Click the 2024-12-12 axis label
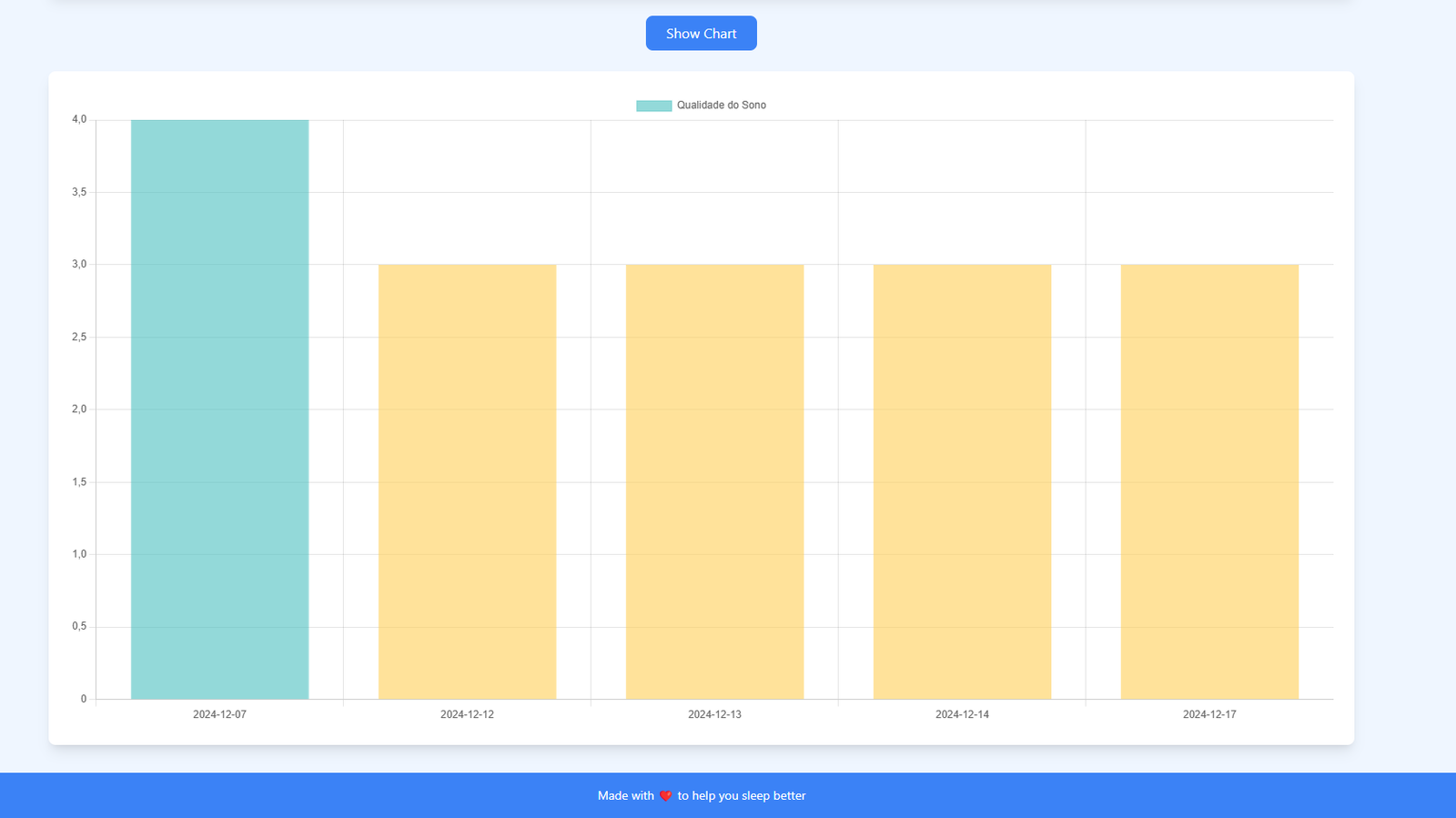The image size is (1456, 818). (x=467, y=714)
